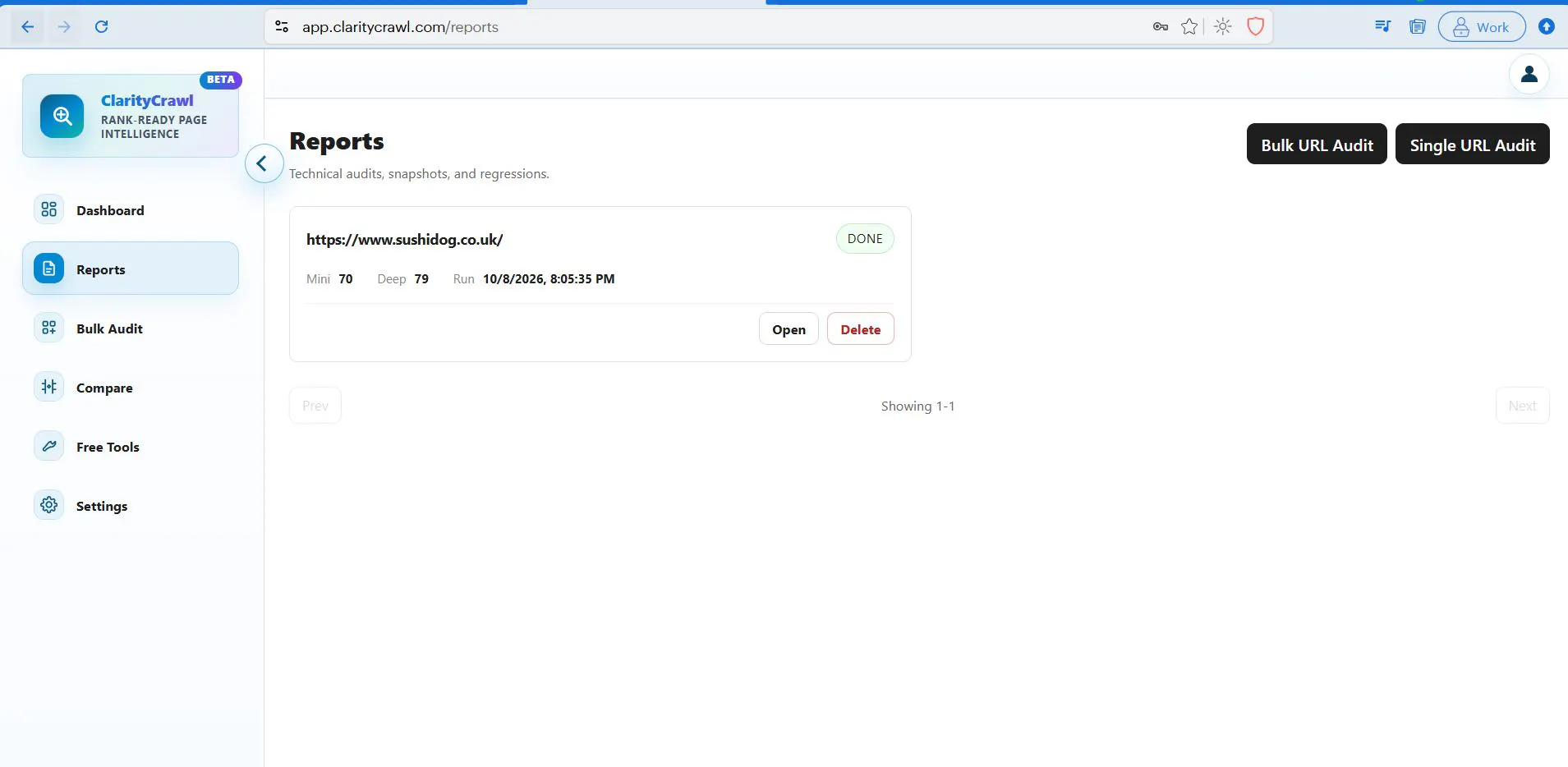
Task: Click the Mini score value 70
Action: (x=346, y=279)
